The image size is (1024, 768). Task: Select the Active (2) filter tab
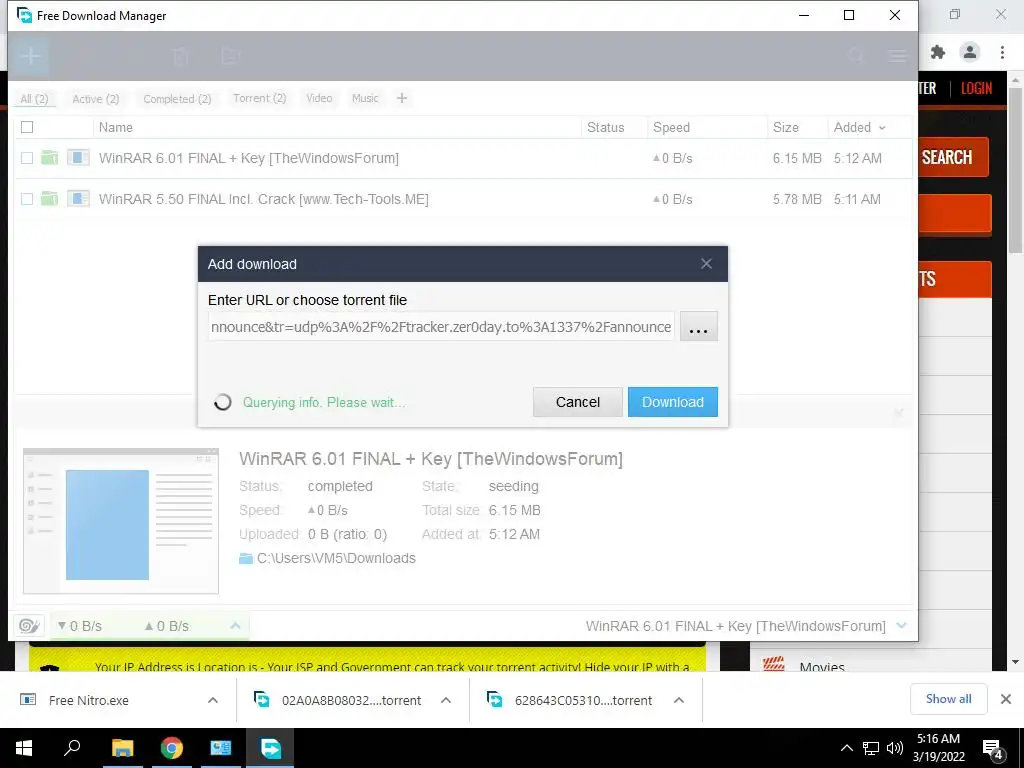(x=95, y=99)
